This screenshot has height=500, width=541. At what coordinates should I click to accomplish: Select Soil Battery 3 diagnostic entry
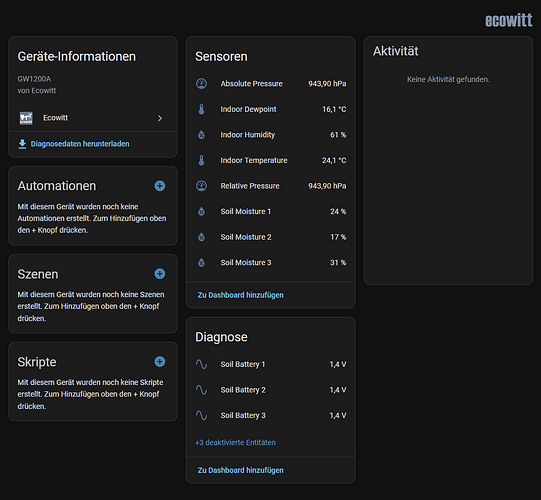271,415
